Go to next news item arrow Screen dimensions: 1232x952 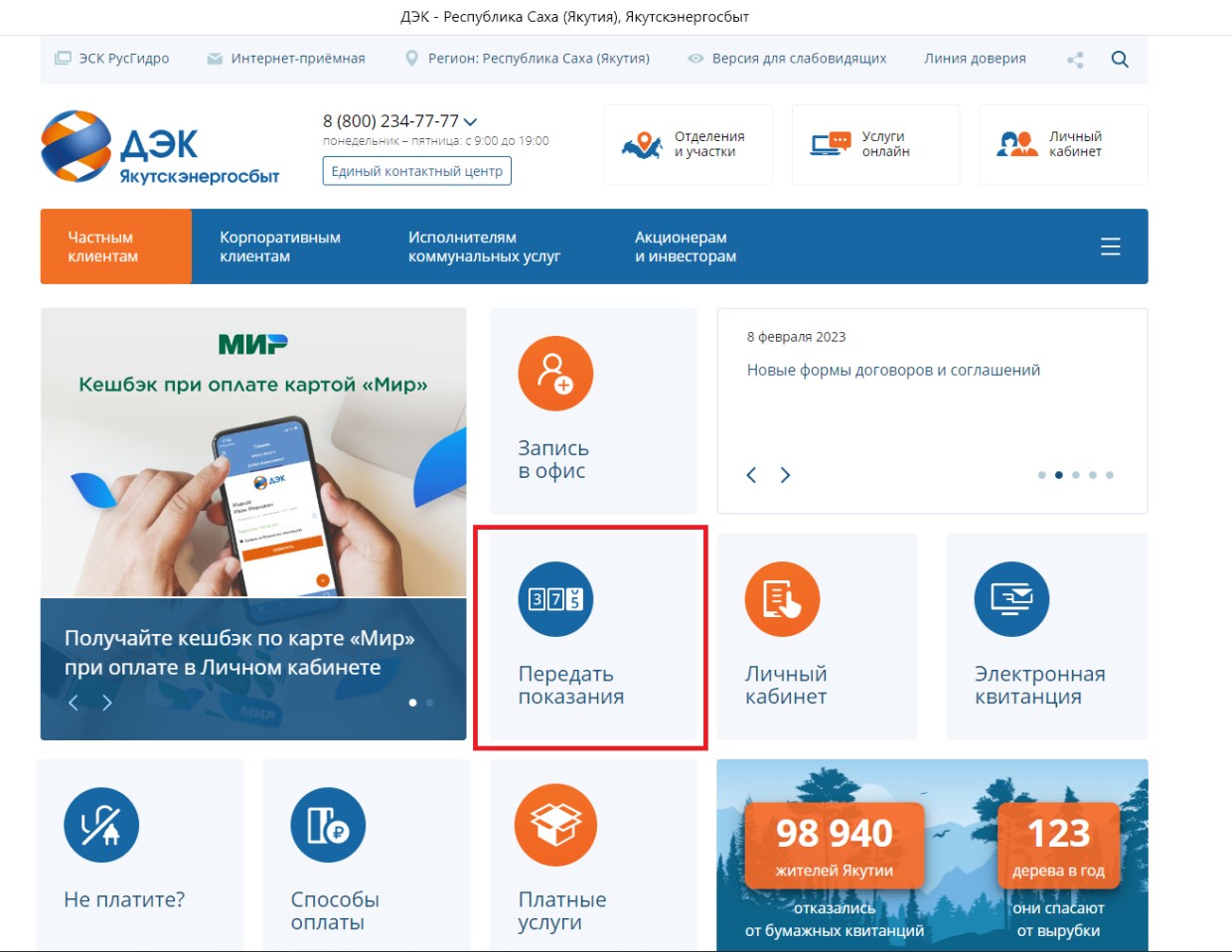point(785,475)
